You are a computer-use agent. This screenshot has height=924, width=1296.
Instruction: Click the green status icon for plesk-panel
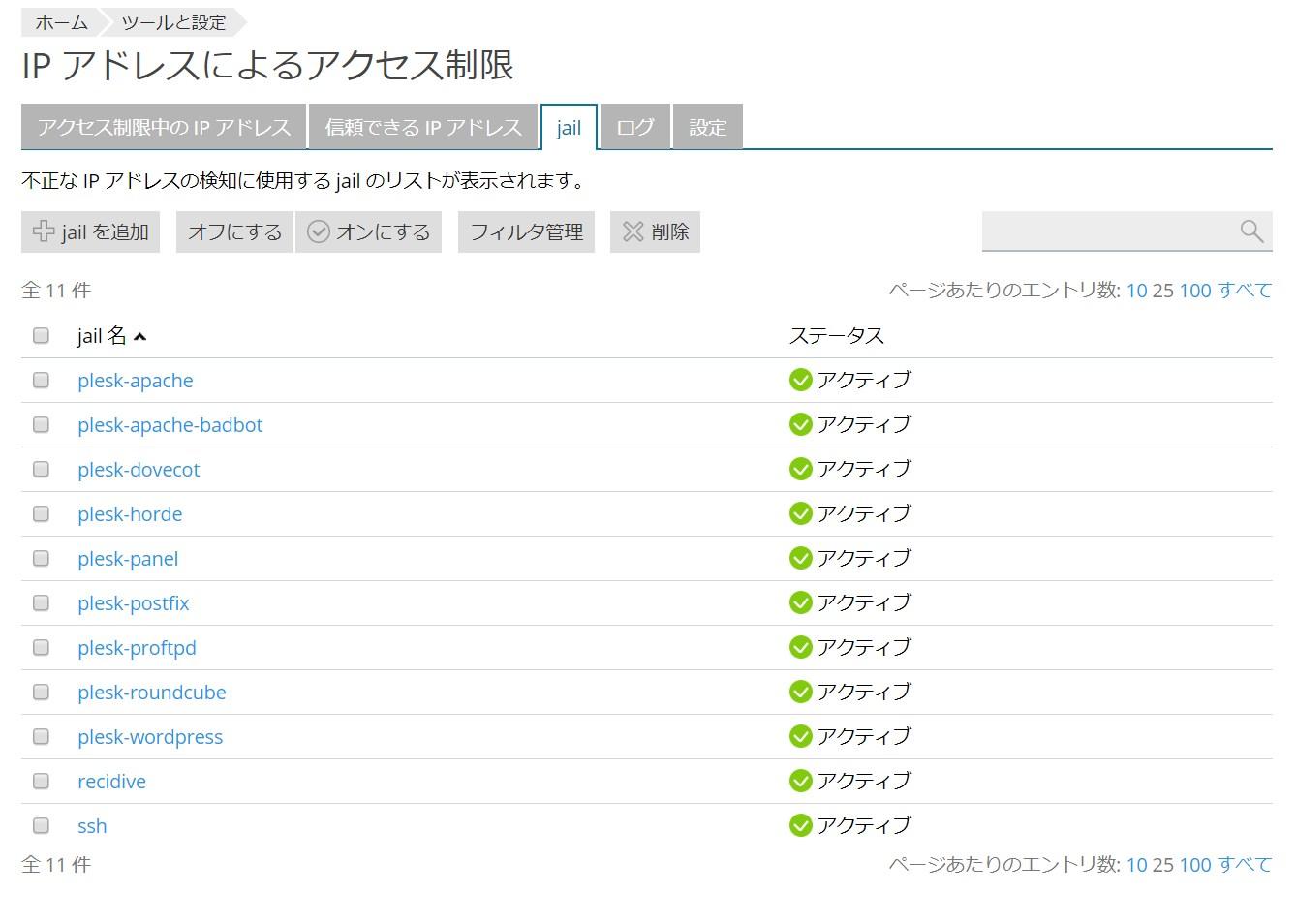click(801, 558)
